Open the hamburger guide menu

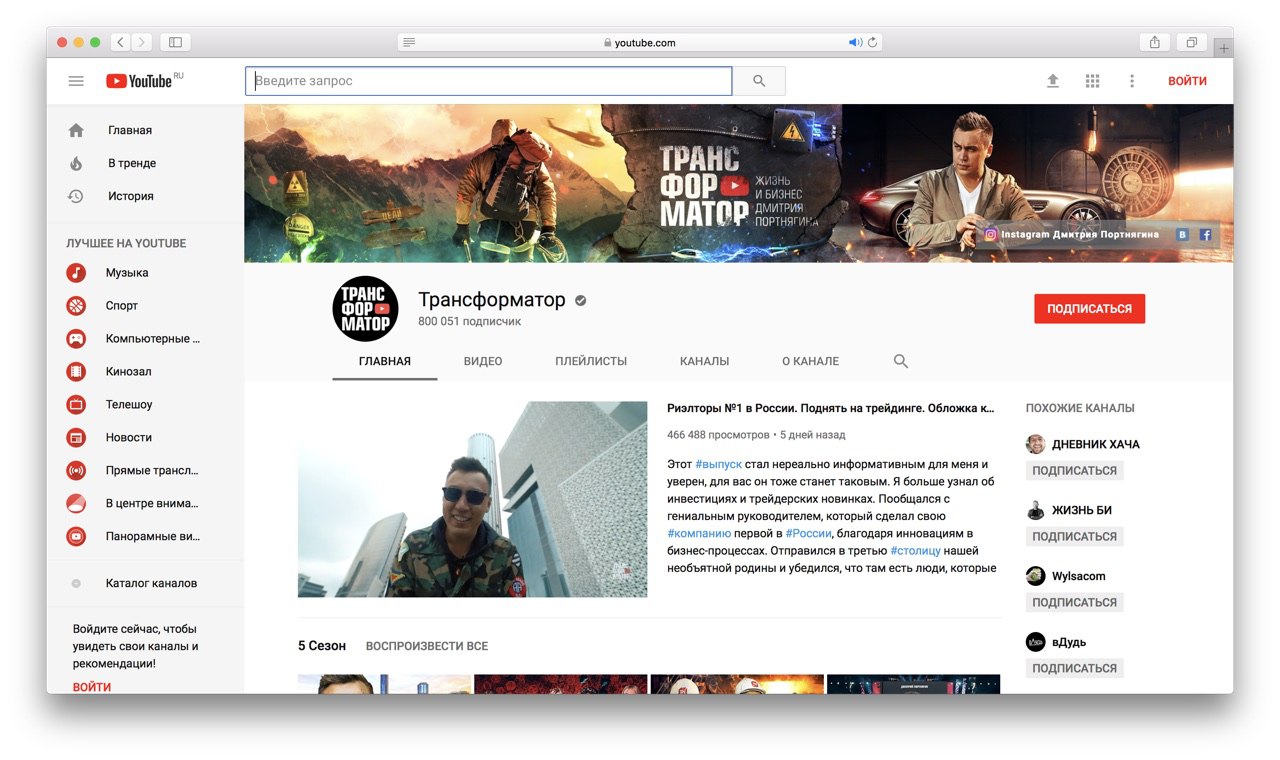pos(76,81)
